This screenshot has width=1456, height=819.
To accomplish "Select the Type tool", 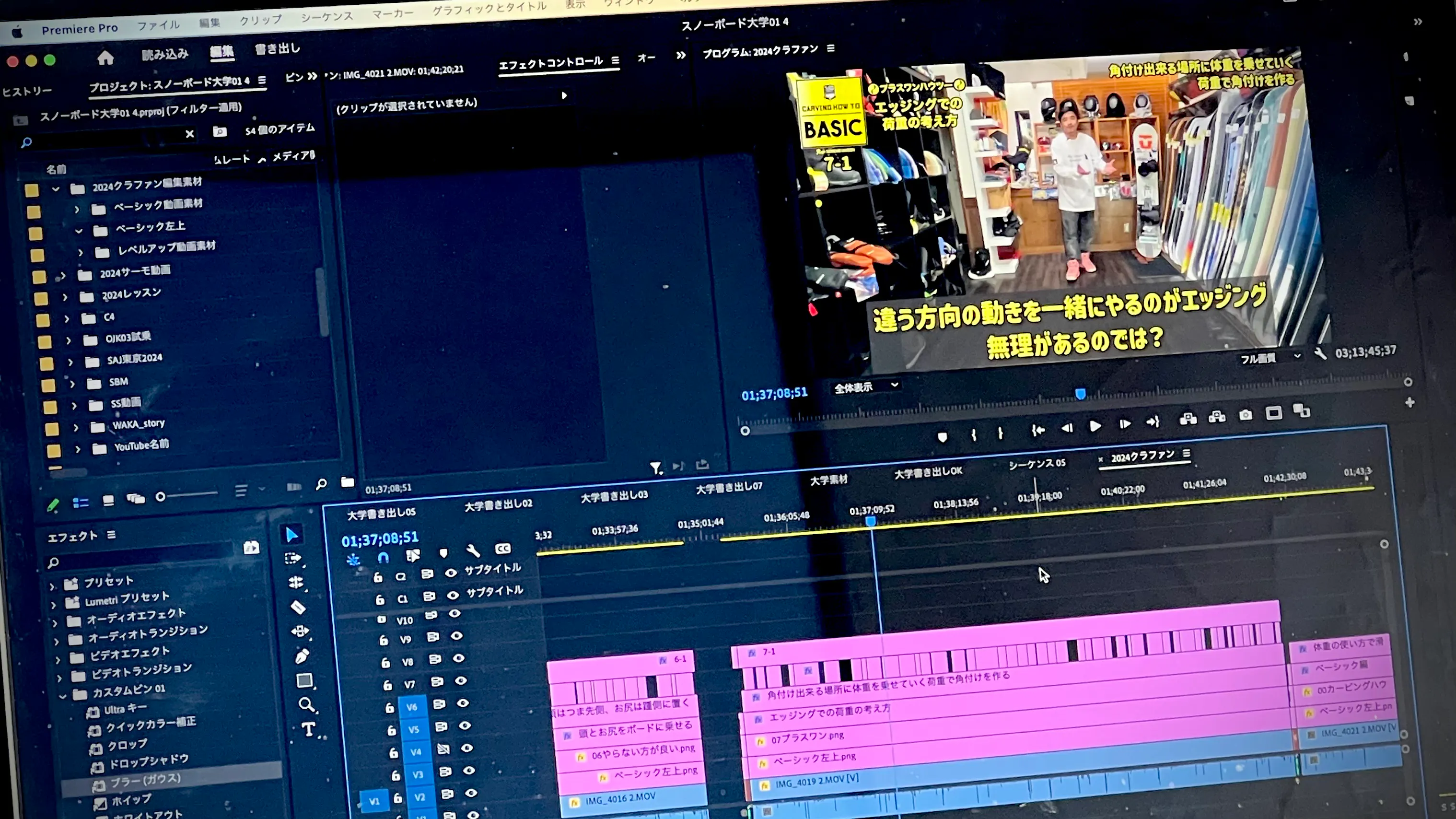I will click(308, 729).
